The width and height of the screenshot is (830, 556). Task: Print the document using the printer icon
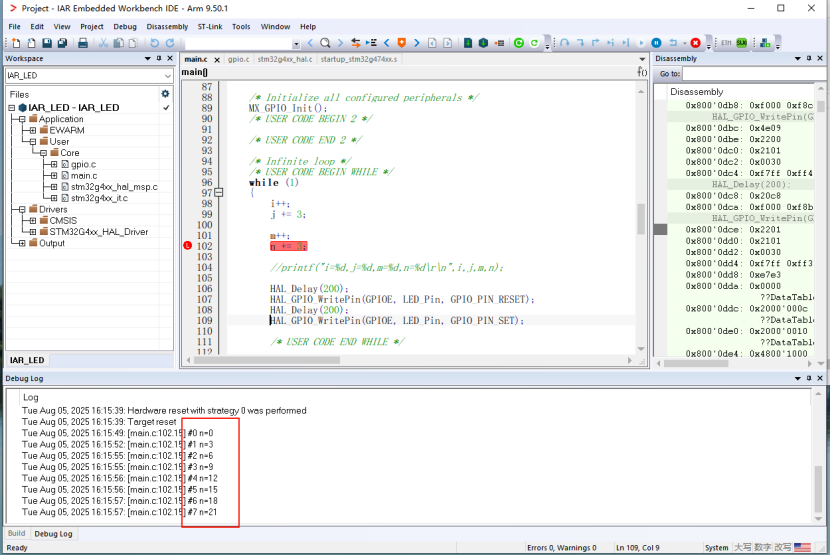[x=83, y=43]
